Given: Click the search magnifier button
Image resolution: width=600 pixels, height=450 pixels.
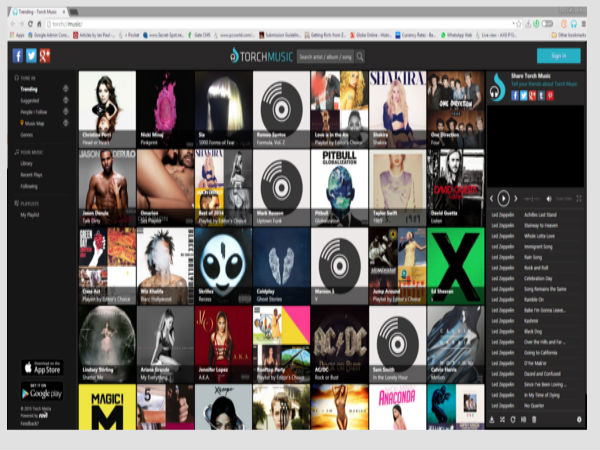Looking at the screenshot, I should click(360, 57).
